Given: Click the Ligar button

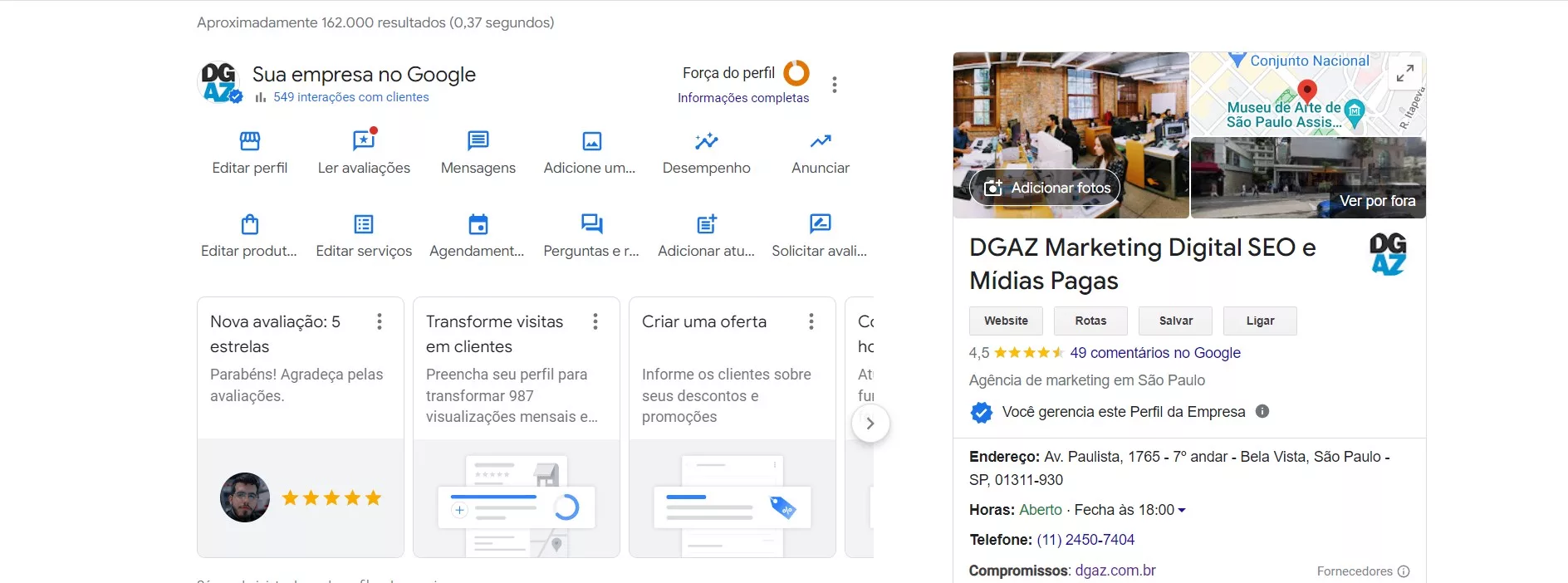Looking at the screenshot, I should (1260, 321).
